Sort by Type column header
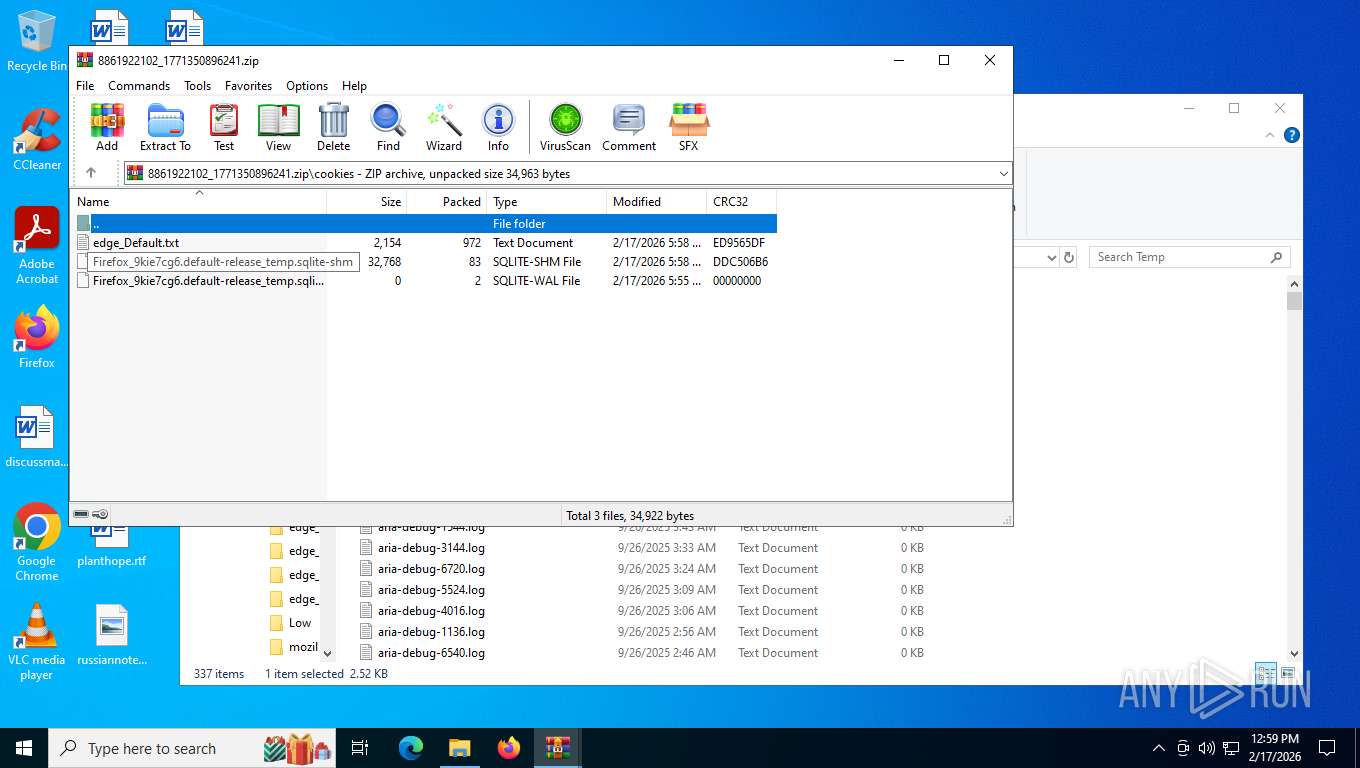1360x768 pixels. (546, 202)
